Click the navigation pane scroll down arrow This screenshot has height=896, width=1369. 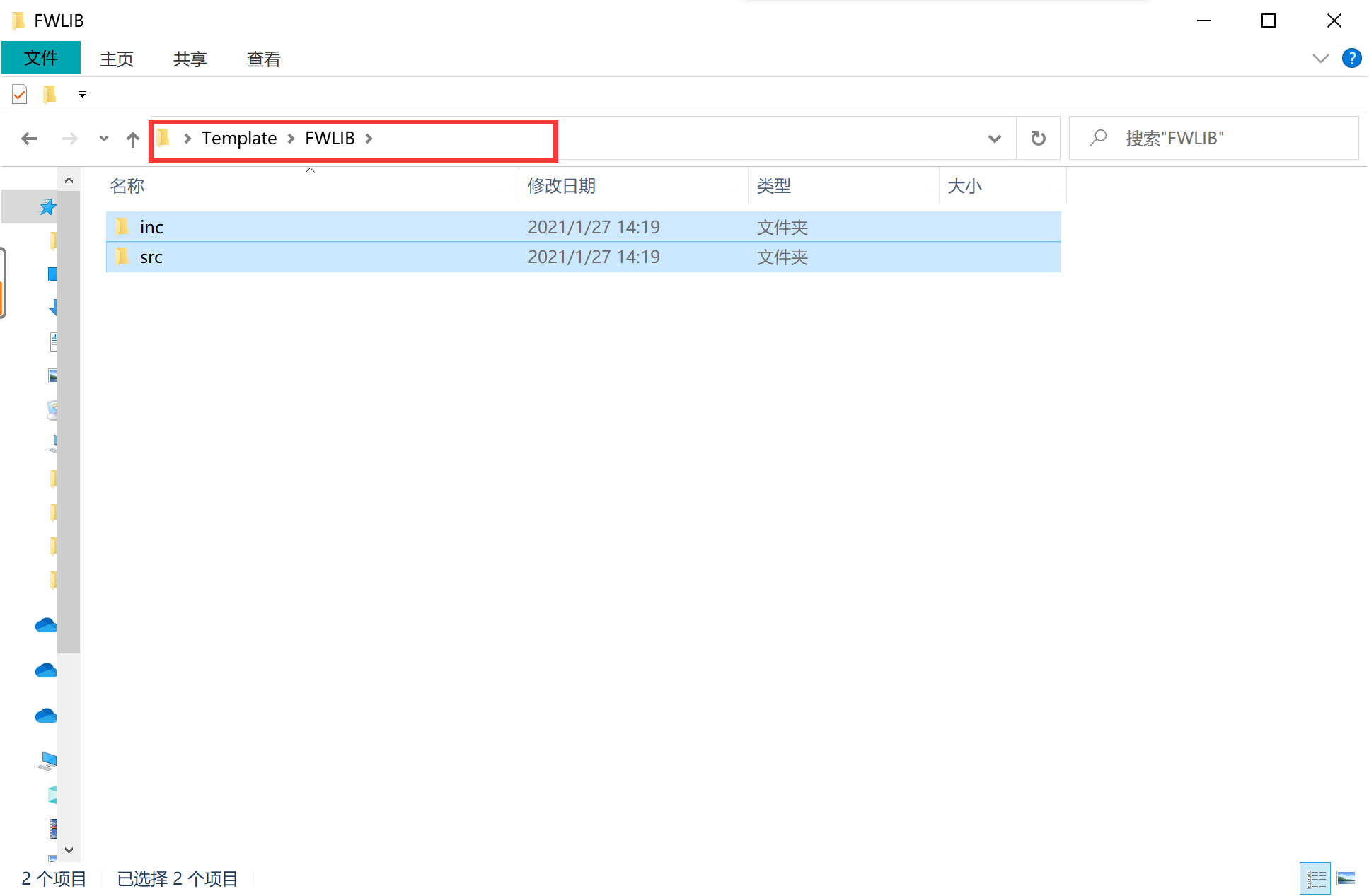pyautogui.click(x=69, y=850)
